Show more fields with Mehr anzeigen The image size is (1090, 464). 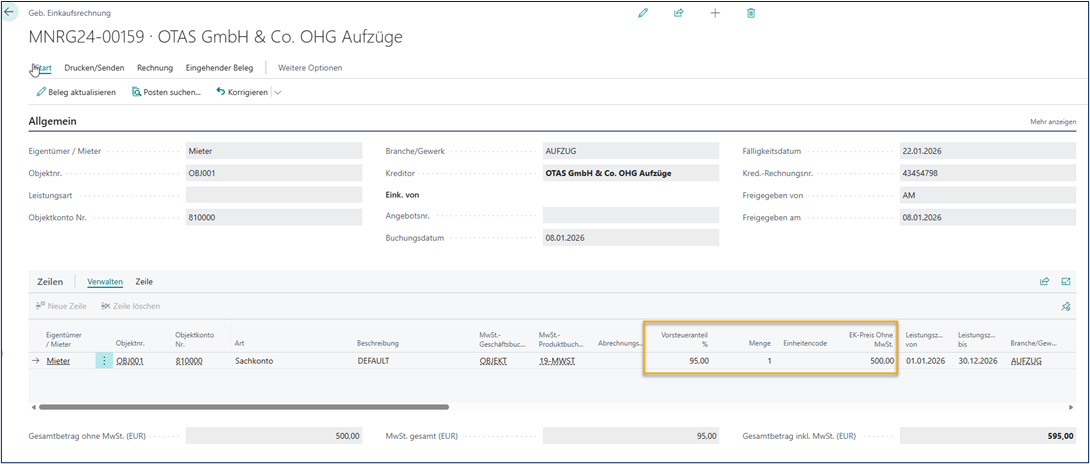[1053, 122]
